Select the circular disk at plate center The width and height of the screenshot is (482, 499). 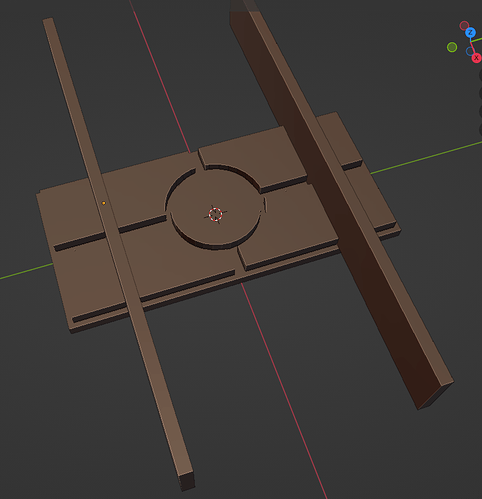(x=215, y=210)
